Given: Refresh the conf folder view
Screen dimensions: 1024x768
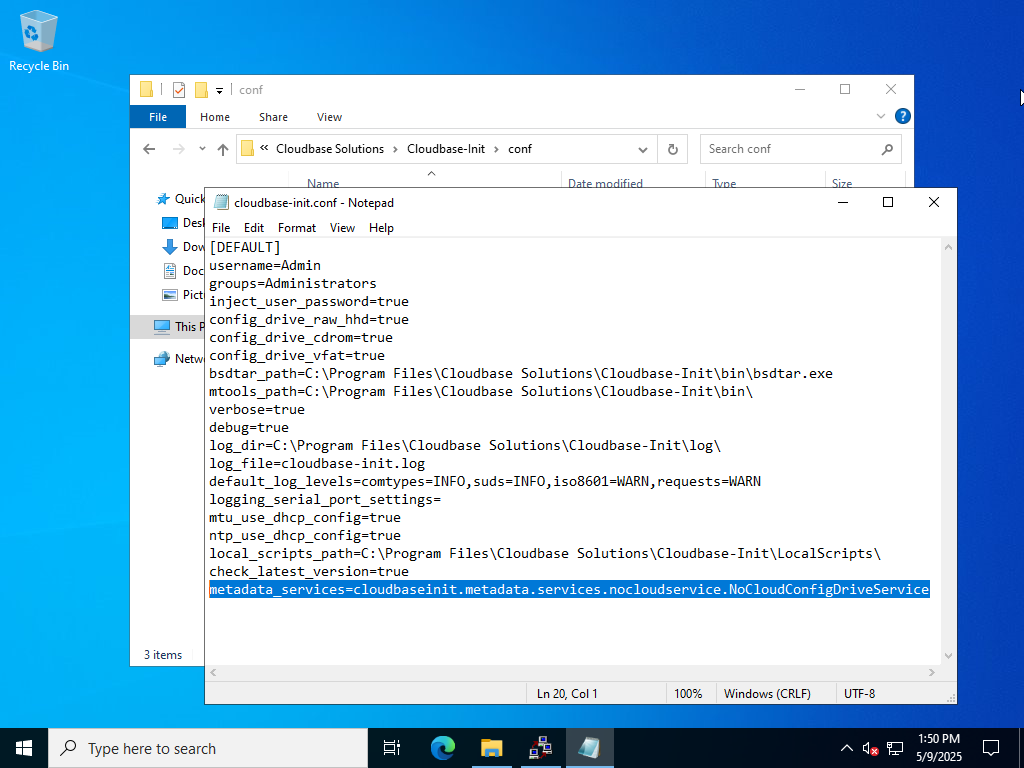Looking at the screenshot, I should [673, 150].
